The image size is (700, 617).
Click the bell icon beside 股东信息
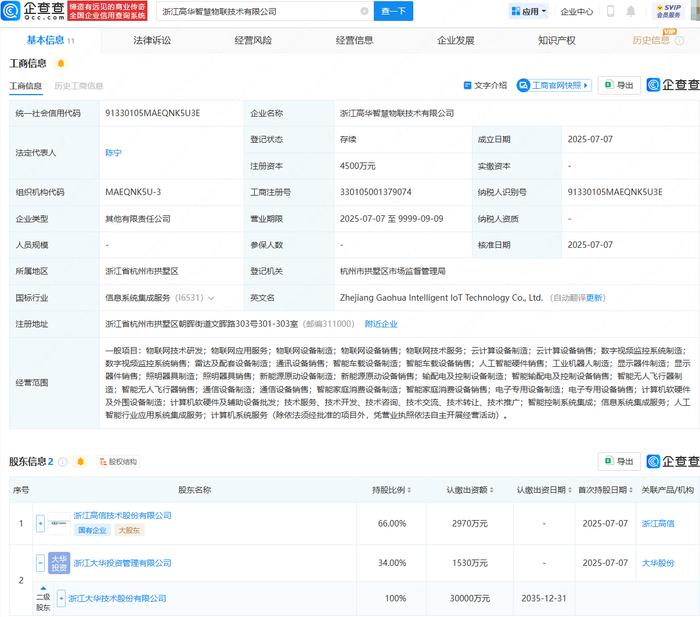click(80, 462)
